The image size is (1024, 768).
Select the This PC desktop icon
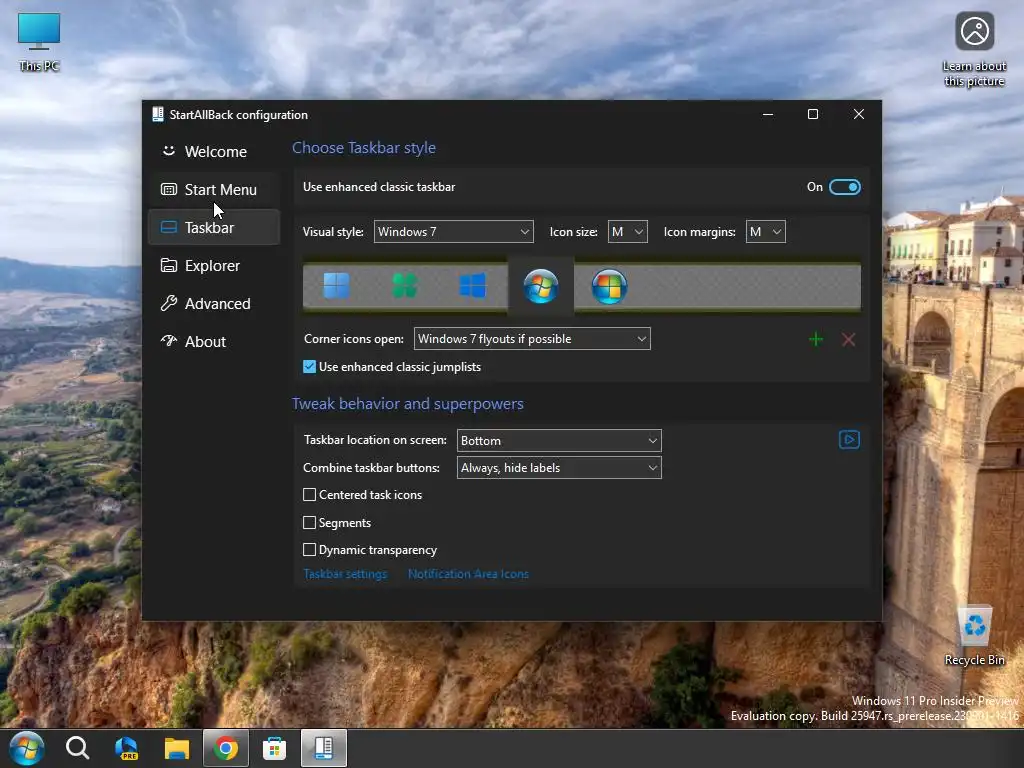[x=39, y=42]
